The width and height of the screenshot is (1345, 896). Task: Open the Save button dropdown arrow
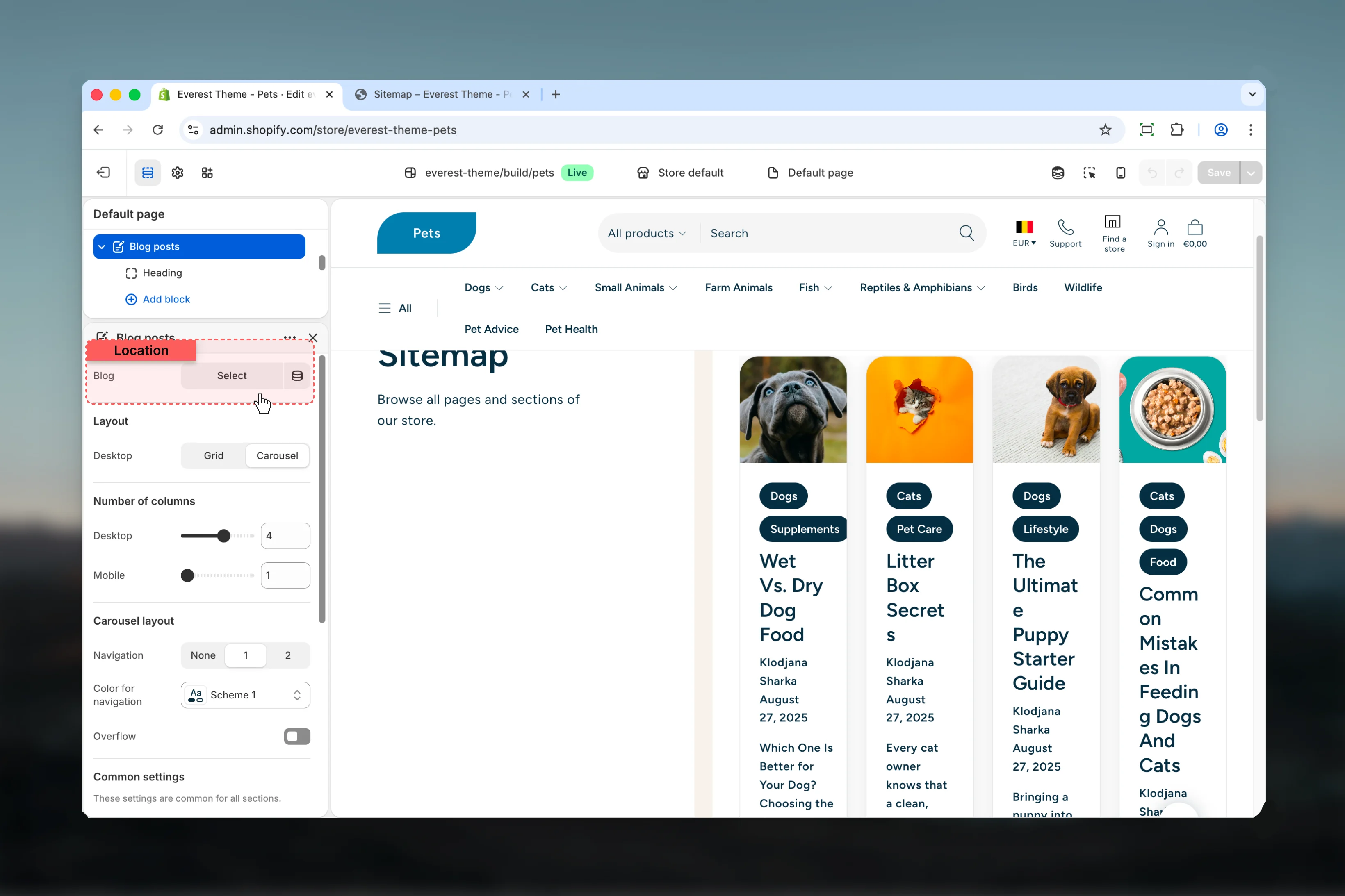[x=1251, y=173]
